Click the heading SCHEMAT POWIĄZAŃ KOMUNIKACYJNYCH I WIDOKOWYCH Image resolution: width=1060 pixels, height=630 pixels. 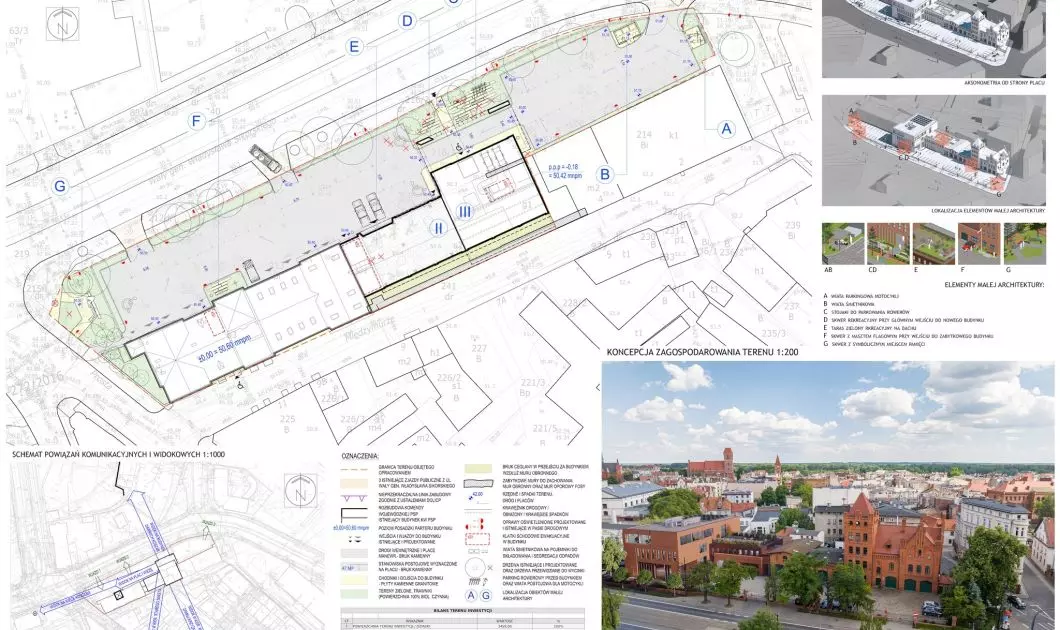118,454
